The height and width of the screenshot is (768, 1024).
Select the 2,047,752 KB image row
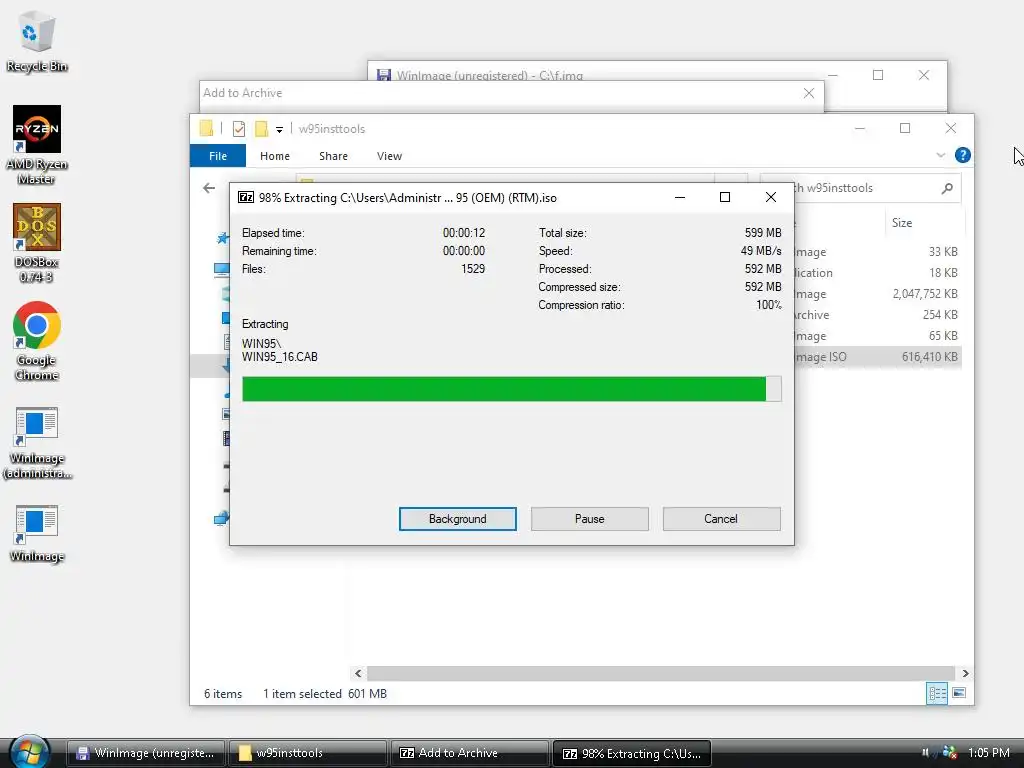878,294
